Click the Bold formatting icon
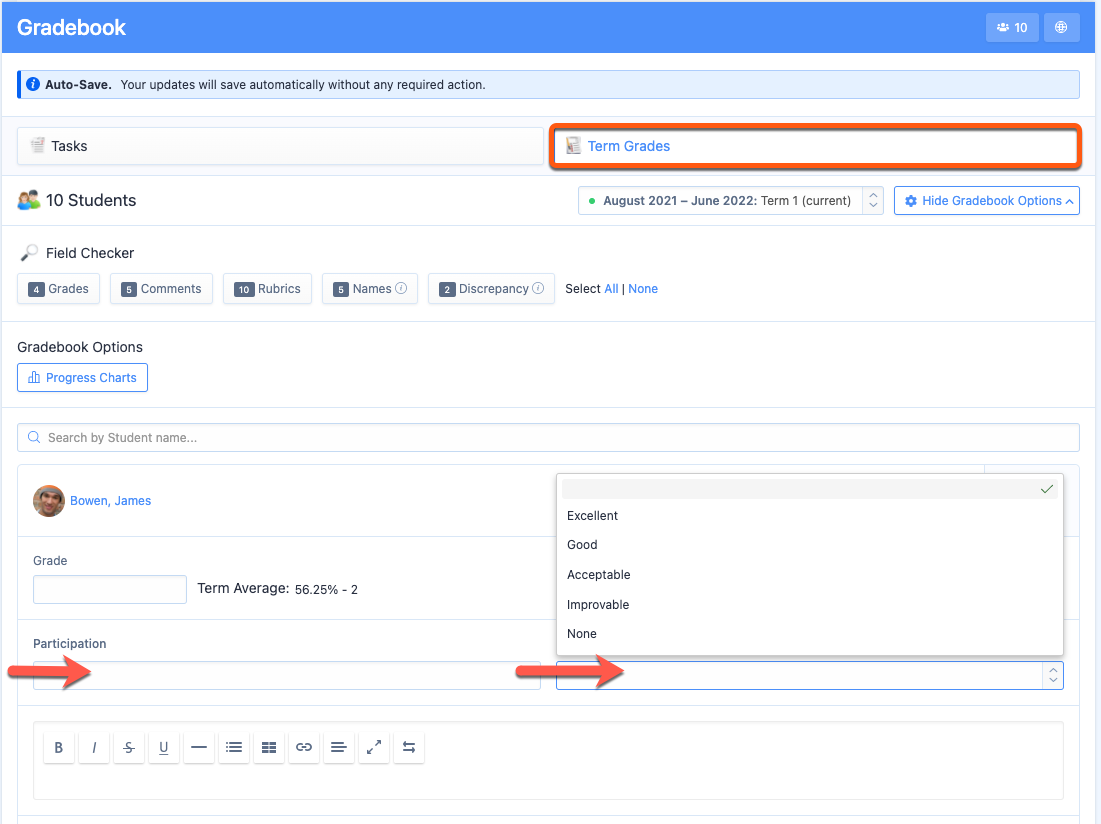Image resolution: width=1101 pixels, height=824 pixels. (x=59, y=747)
